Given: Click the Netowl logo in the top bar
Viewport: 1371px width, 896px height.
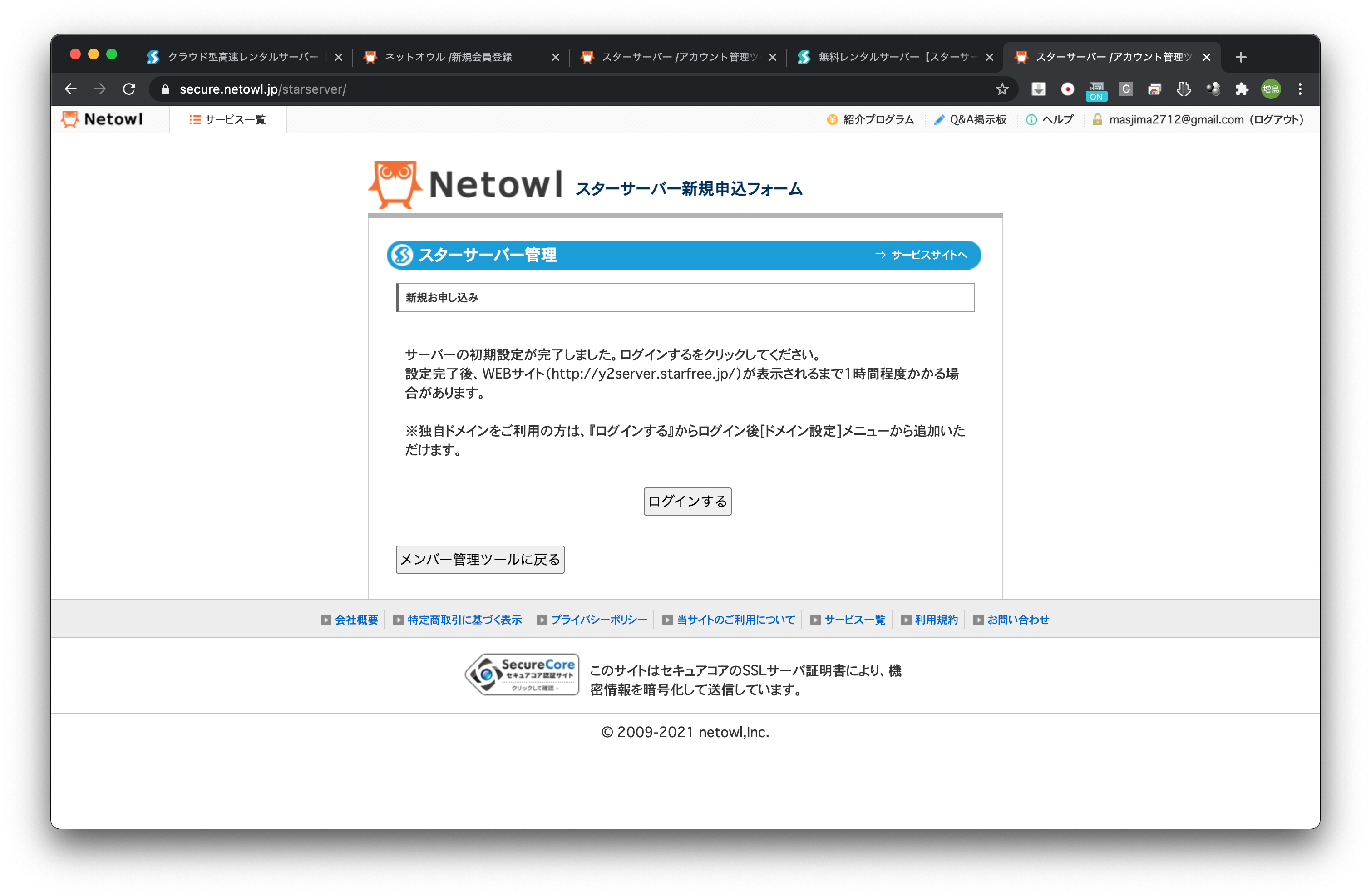Looking at the screenshot, I should click(101, 119).
